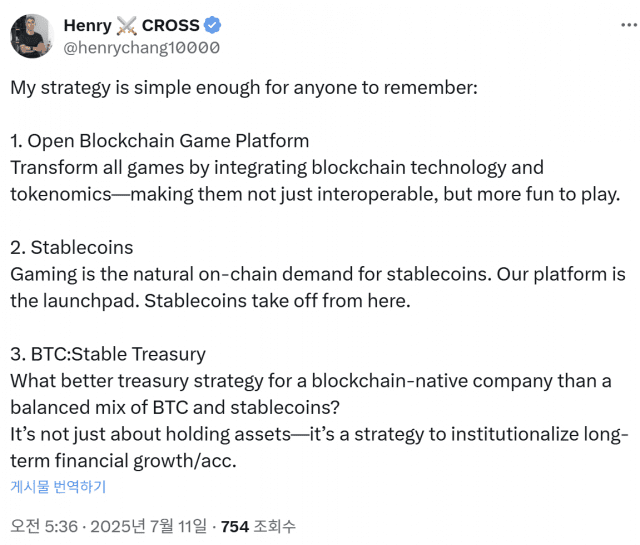Click the 게시물 번역하기 translate post link
640x545 pixels.
58,486
